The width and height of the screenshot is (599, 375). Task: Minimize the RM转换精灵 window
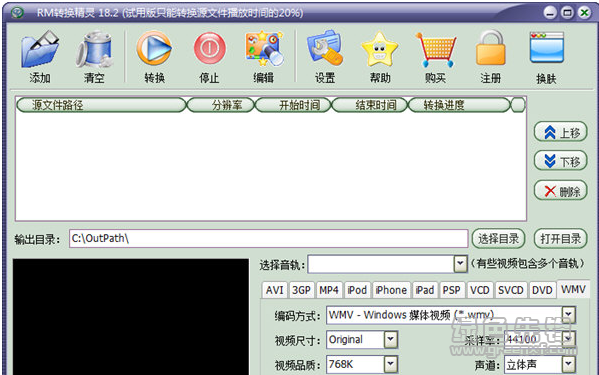[x=550, y=13]
